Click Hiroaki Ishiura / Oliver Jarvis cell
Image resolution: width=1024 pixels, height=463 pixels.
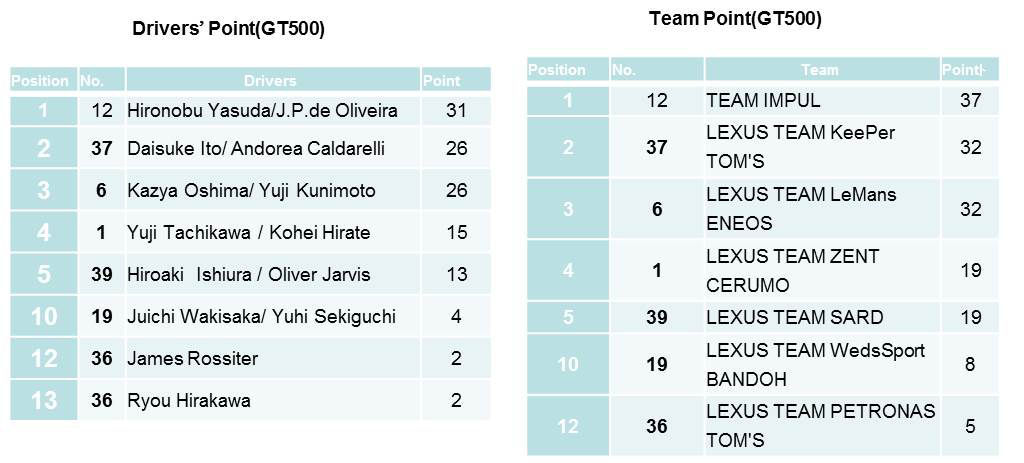point(248,274)
